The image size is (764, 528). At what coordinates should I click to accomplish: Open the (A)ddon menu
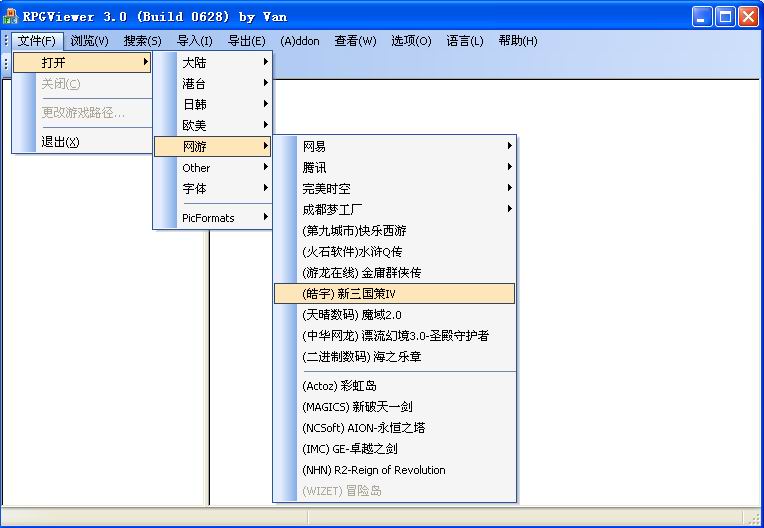300,41
